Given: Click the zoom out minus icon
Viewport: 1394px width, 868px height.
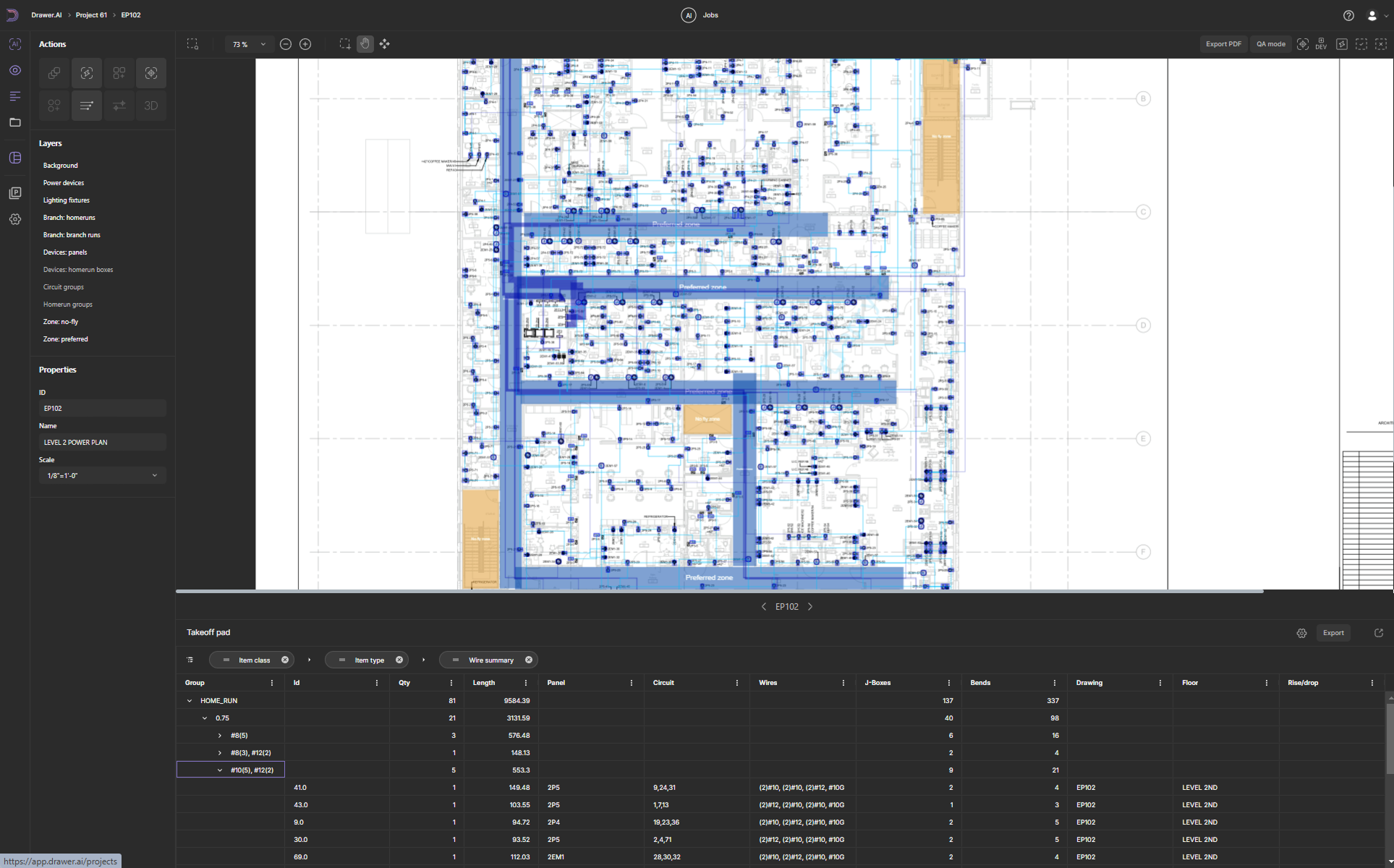Looking at the screenshot, I should point(286,44).
